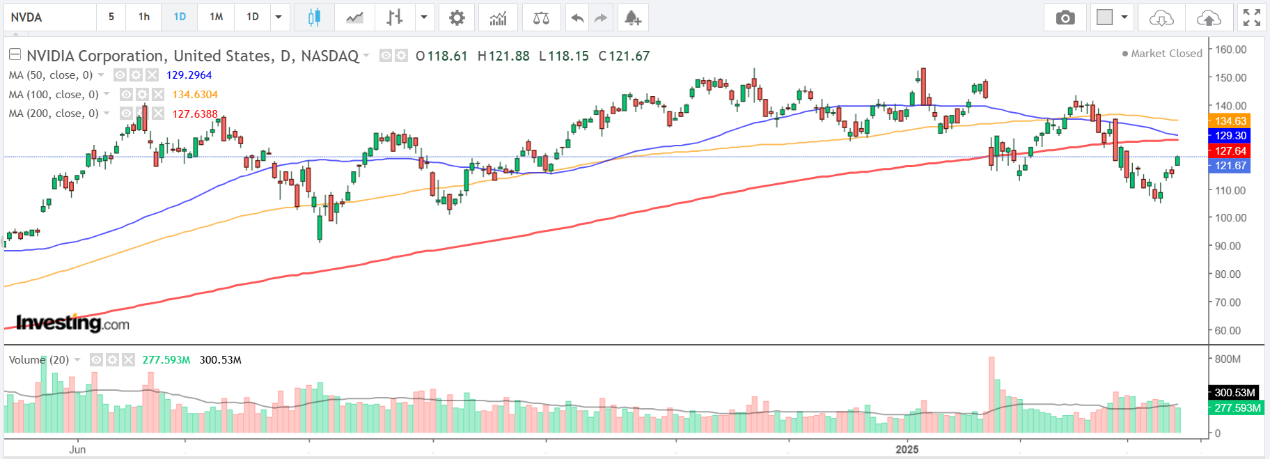1270x459 pixels.
Task: Remove the MA 200 indicator with X
Action: (157, 113)
